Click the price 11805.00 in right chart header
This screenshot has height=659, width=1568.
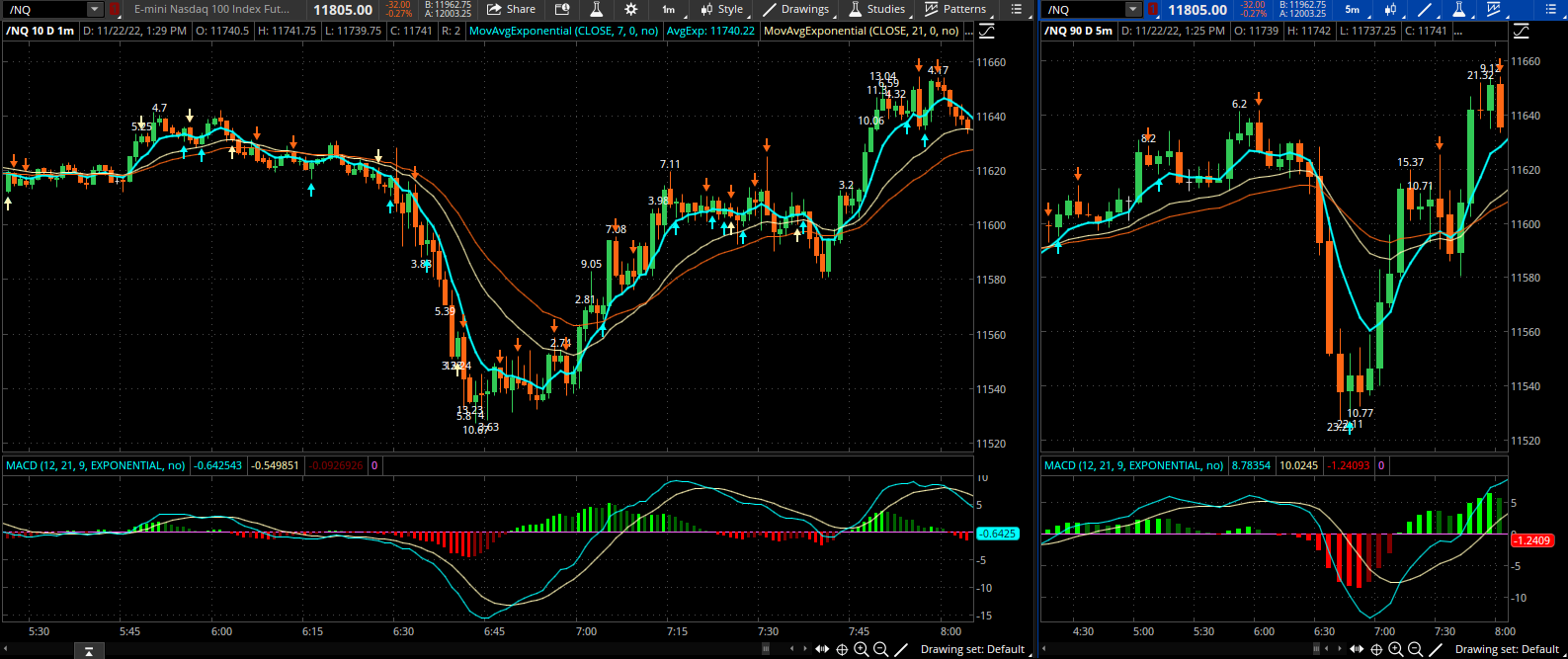point(1197,10)
